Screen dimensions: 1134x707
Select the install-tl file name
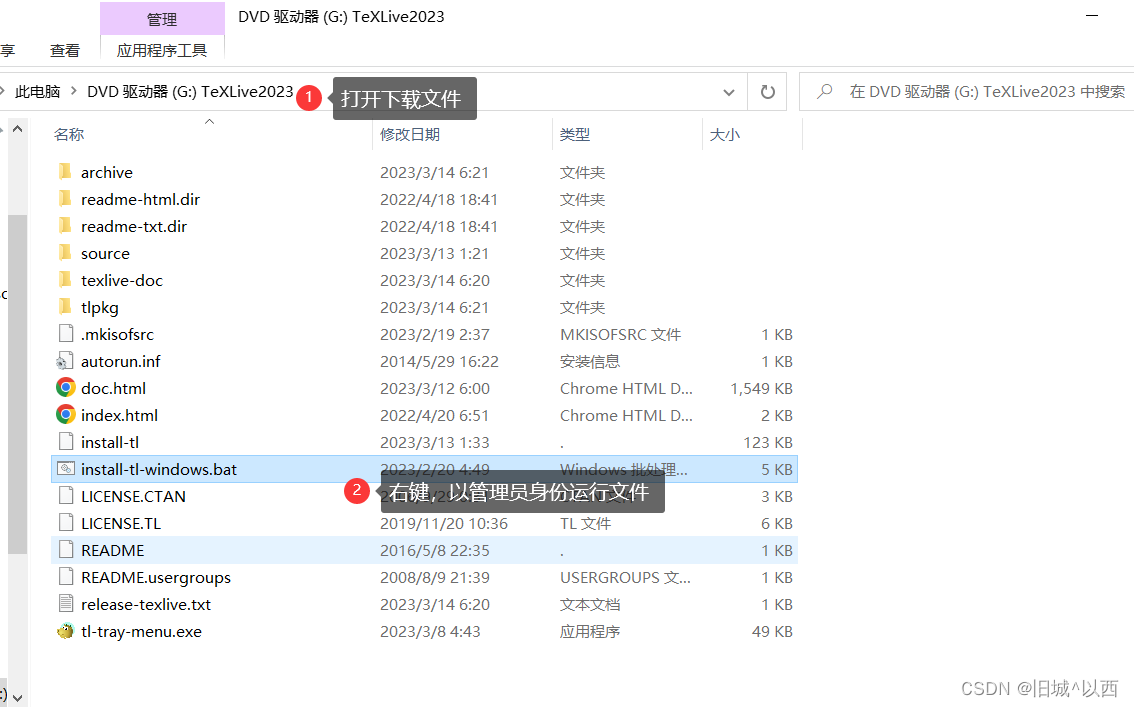[x=110, y=442]
